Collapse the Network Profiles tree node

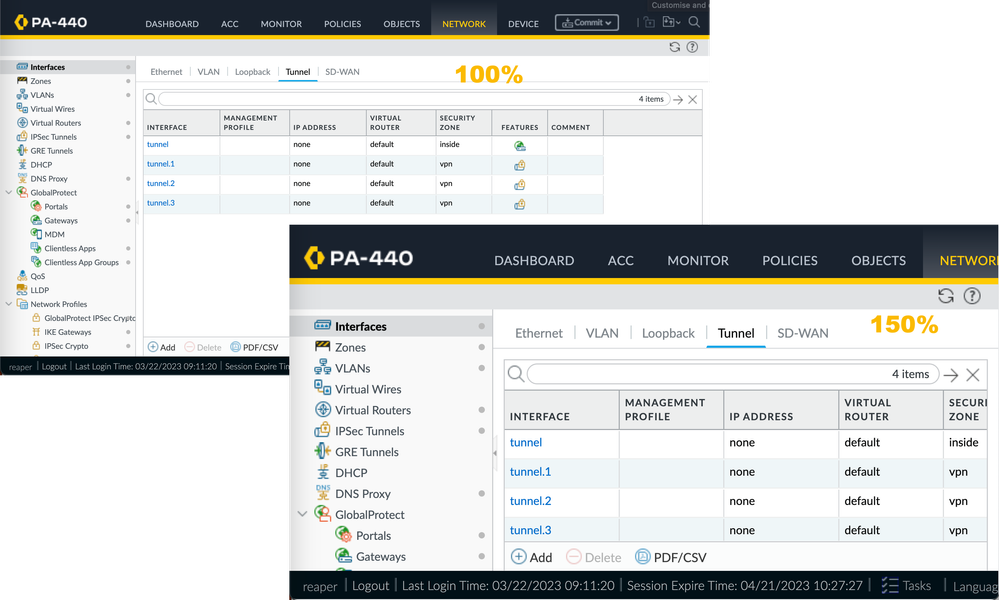coord(9,304)
